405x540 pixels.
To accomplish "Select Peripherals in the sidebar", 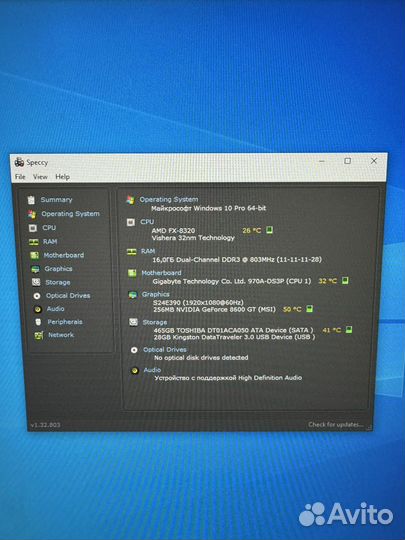I will point(65,322).
